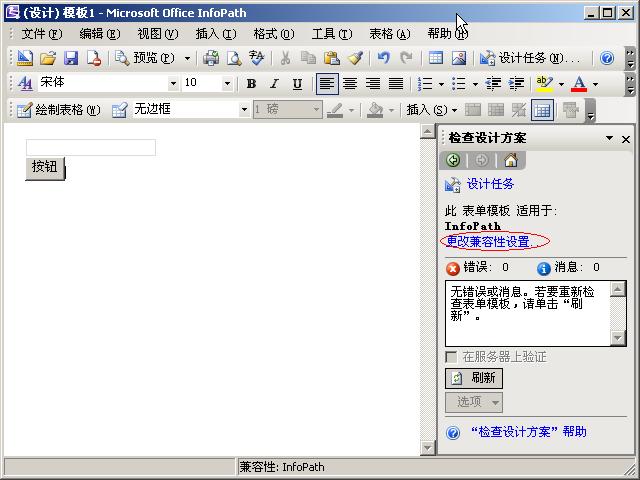Click the 设计任务 link in task pane
640x480 pixels.
(490, 184)
